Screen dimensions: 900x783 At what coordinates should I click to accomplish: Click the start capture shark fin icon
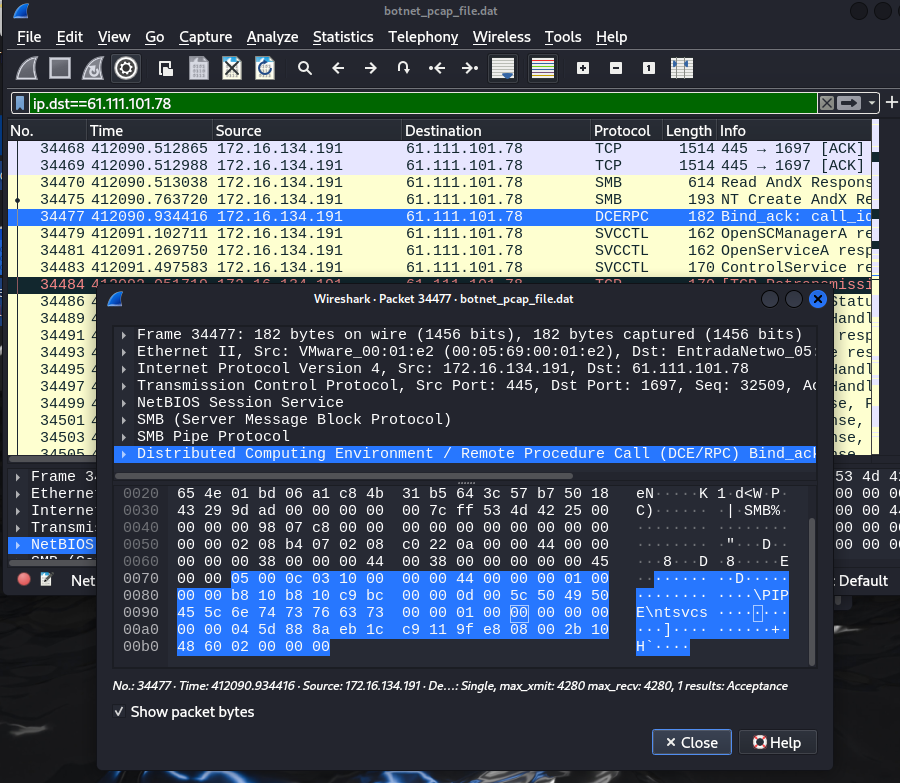[27, 68]
